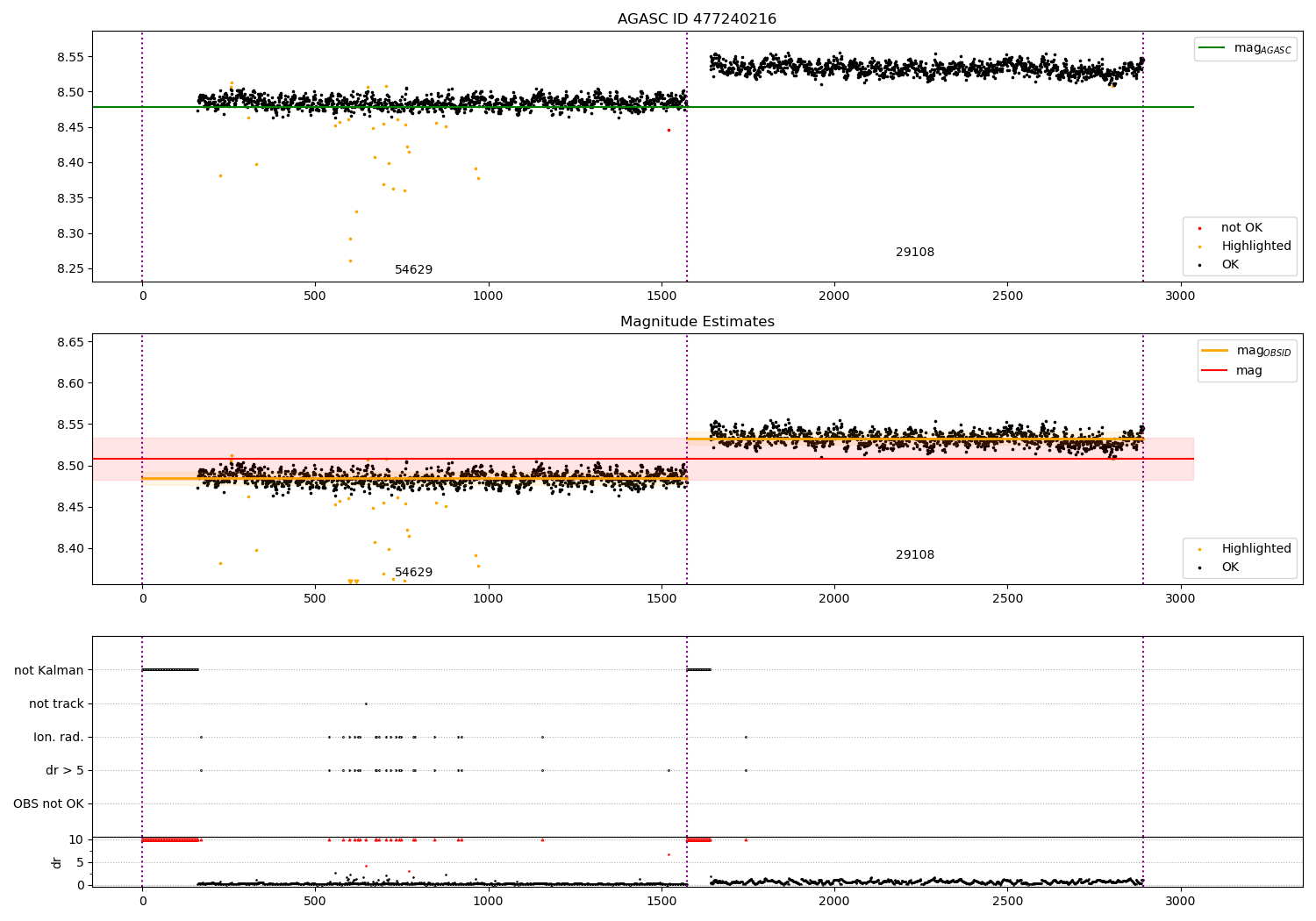Click the "Magnitude Estimates" plot title
The width and height of the screenshot is (1316, 921).
(x=697, y=322)
